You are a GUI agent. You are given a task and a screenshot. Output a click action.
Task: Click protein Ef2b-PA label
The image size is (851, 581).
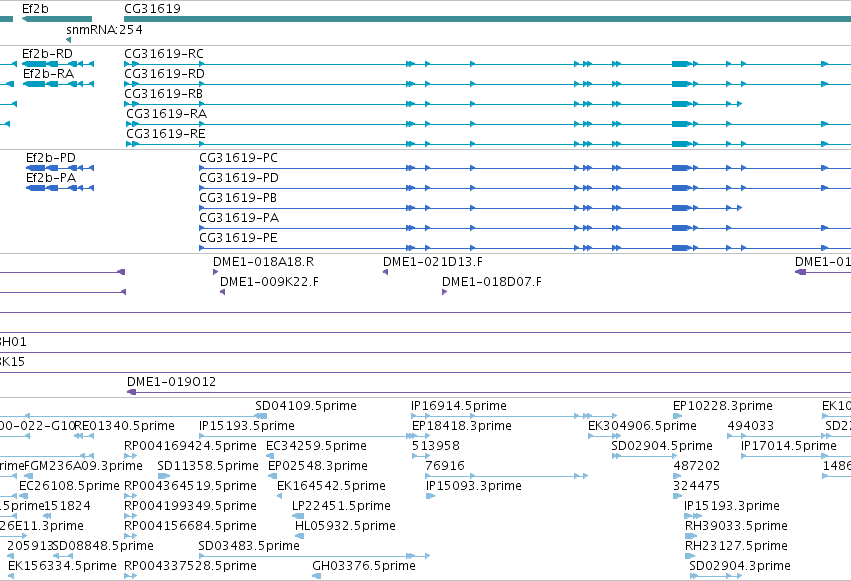click(x=51, y=178)
